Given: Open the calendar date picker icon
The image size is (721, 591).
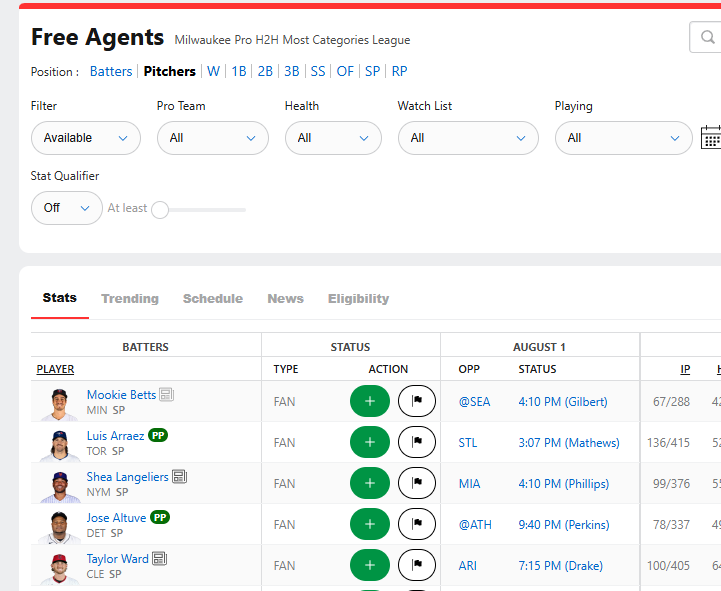Looking at the screenshot, I should click(x=711, y=138).
